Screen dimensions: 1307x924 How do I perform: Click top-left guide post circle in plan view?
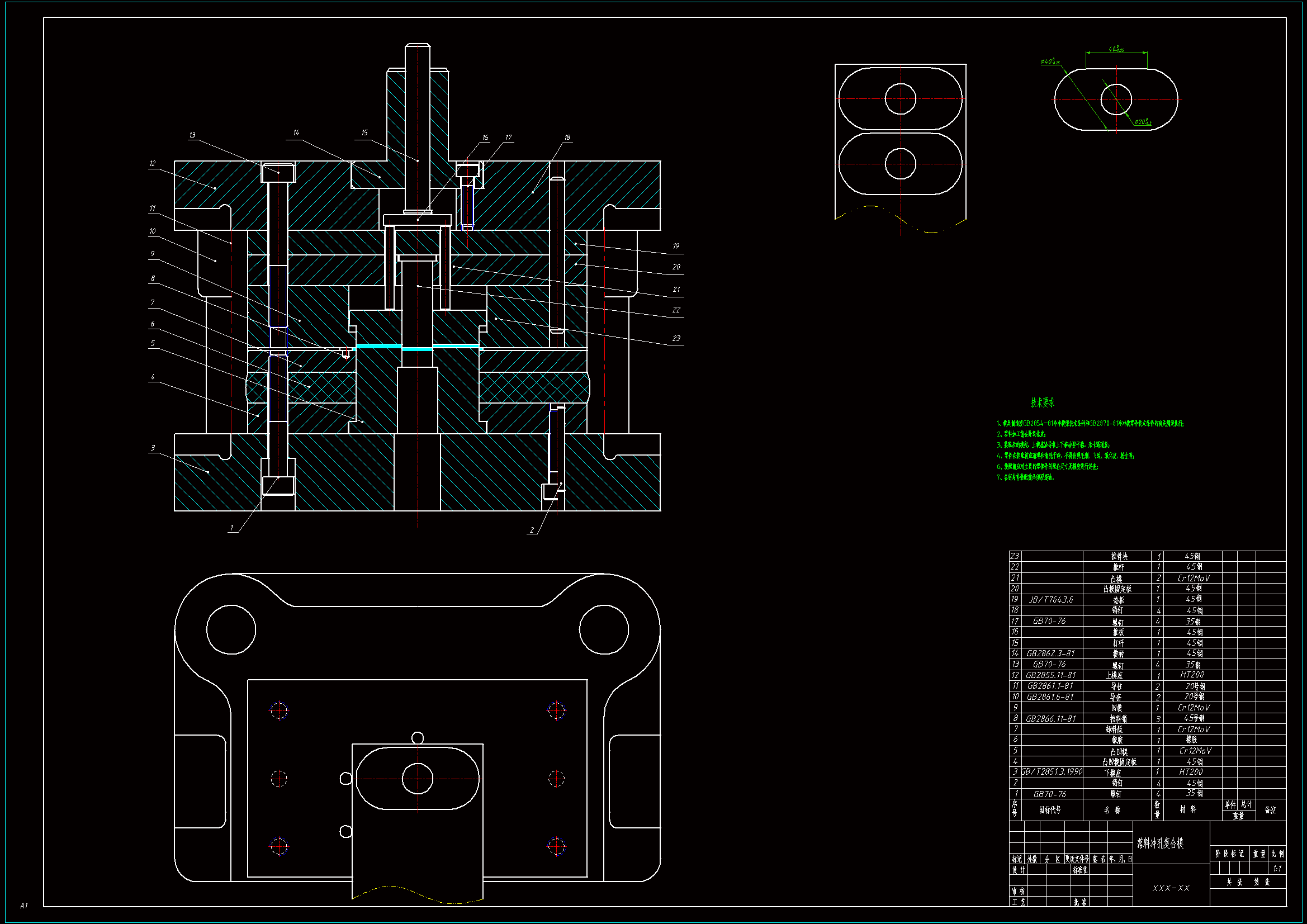coord(231,629)
